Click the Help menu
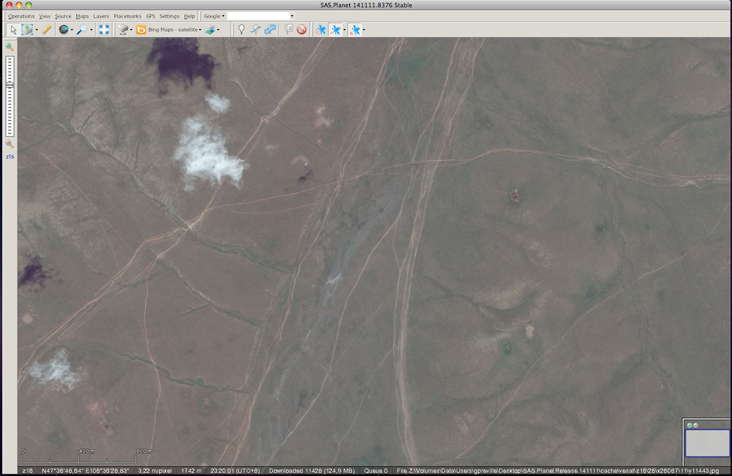This screenshot has height=476, width=732. click(190, 16)
